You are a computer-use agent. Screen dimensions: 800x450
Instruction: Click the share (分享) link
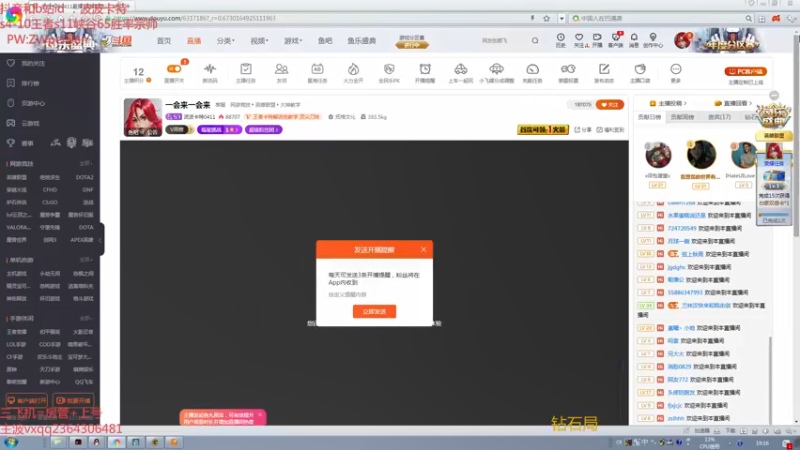pyautogui.click(x=583, y=130)
